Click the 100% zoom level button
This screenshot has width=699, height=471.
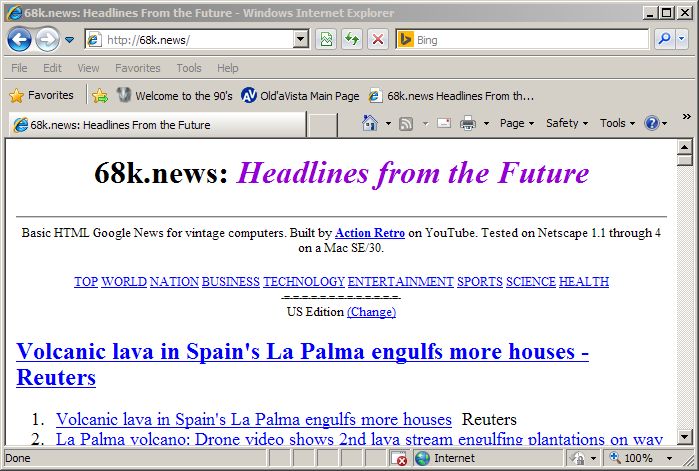[632, 458]
